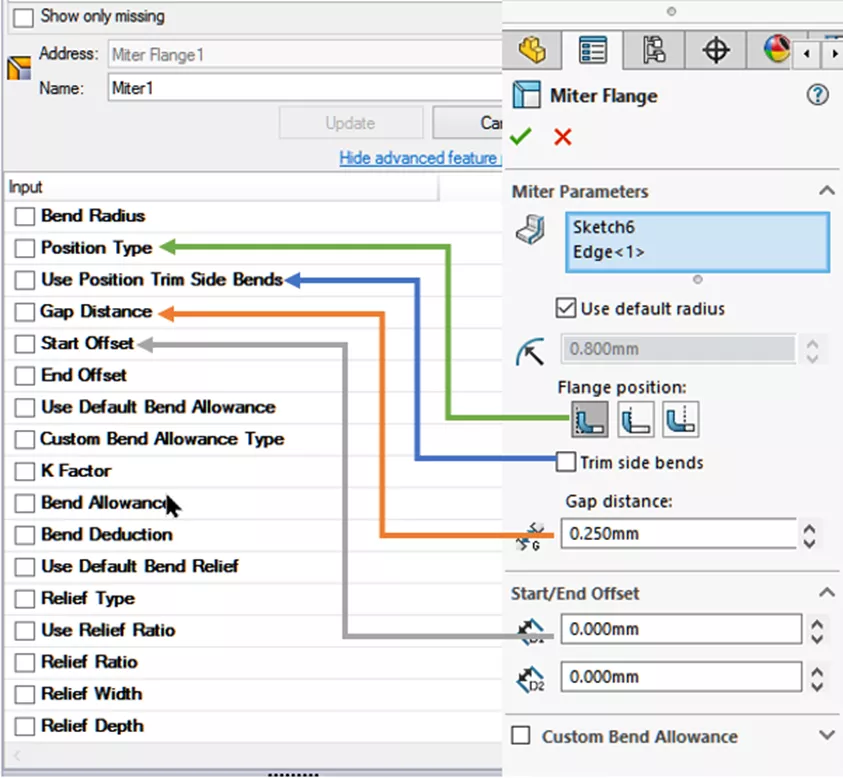Viewport: 843px width, 778px height.
Task: Click the green checkmark to accept Miter Flange
Action: [x=520, y=136]
